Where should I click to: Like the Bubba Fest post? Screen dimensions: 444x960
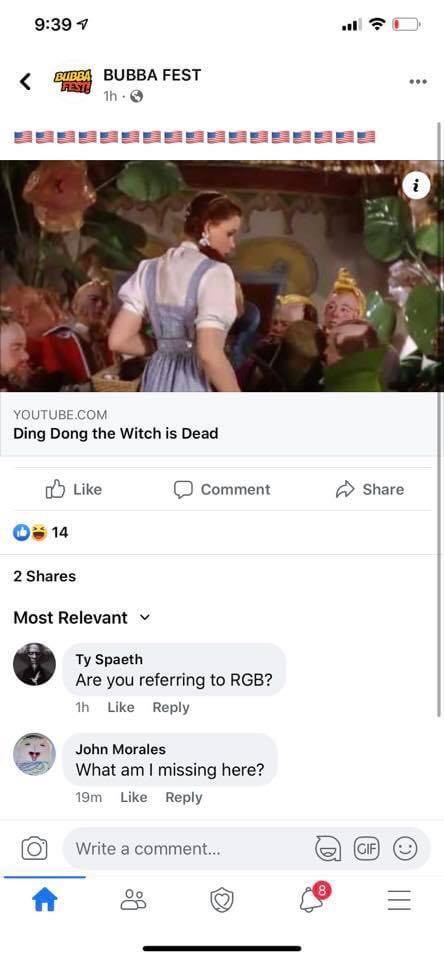(x=74, y=489)
